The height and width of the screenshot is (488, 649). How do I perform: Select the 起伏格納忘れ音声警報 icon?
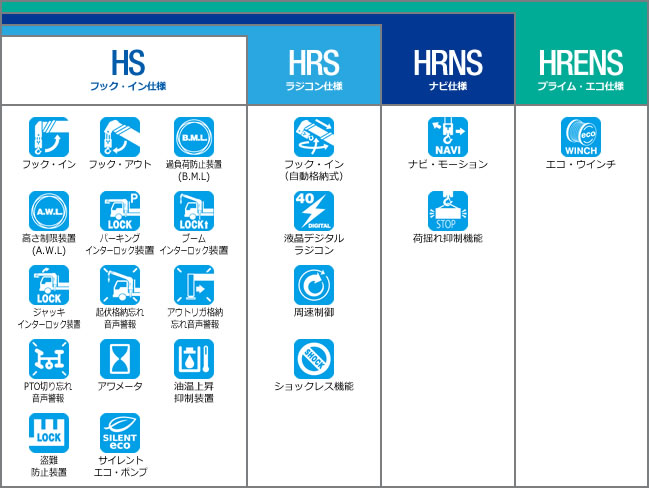(120, 285)
